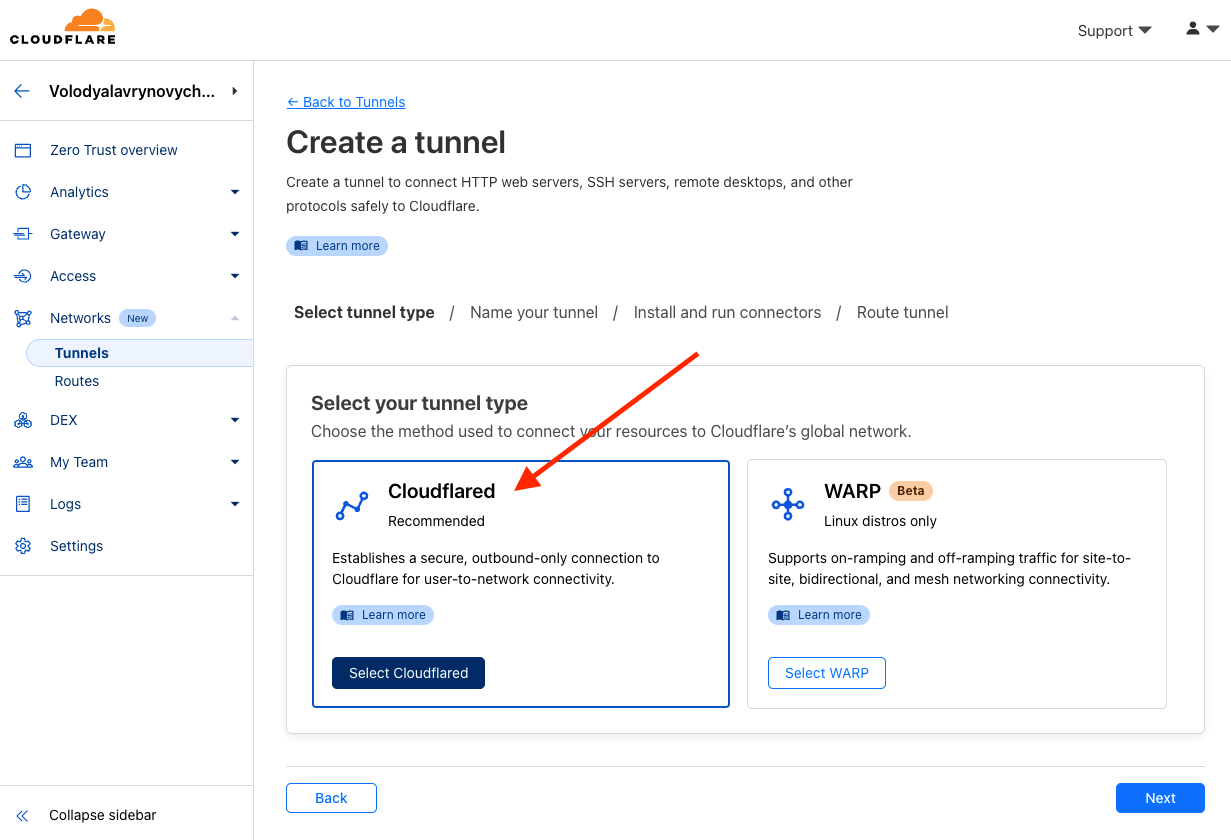1231x840 pixels.
Task: Click the Cloudflare logo
Action: click(x=63, y=27)
